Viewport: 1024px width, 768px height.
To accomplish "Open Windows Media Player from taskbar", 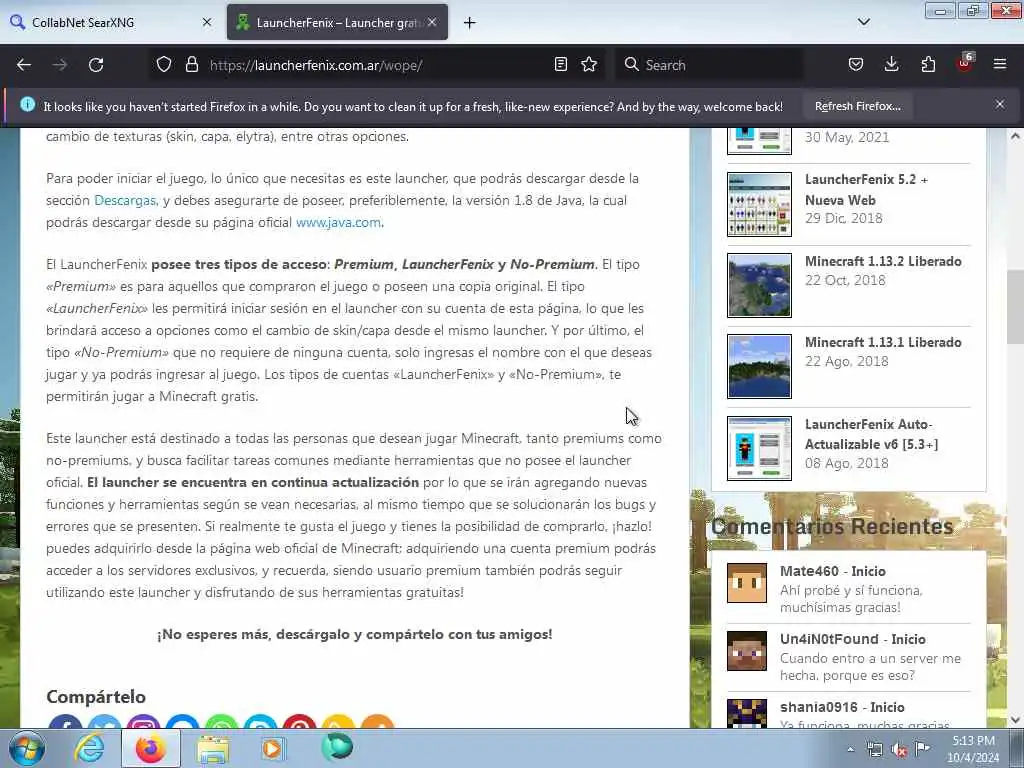I will click(273, 748).
